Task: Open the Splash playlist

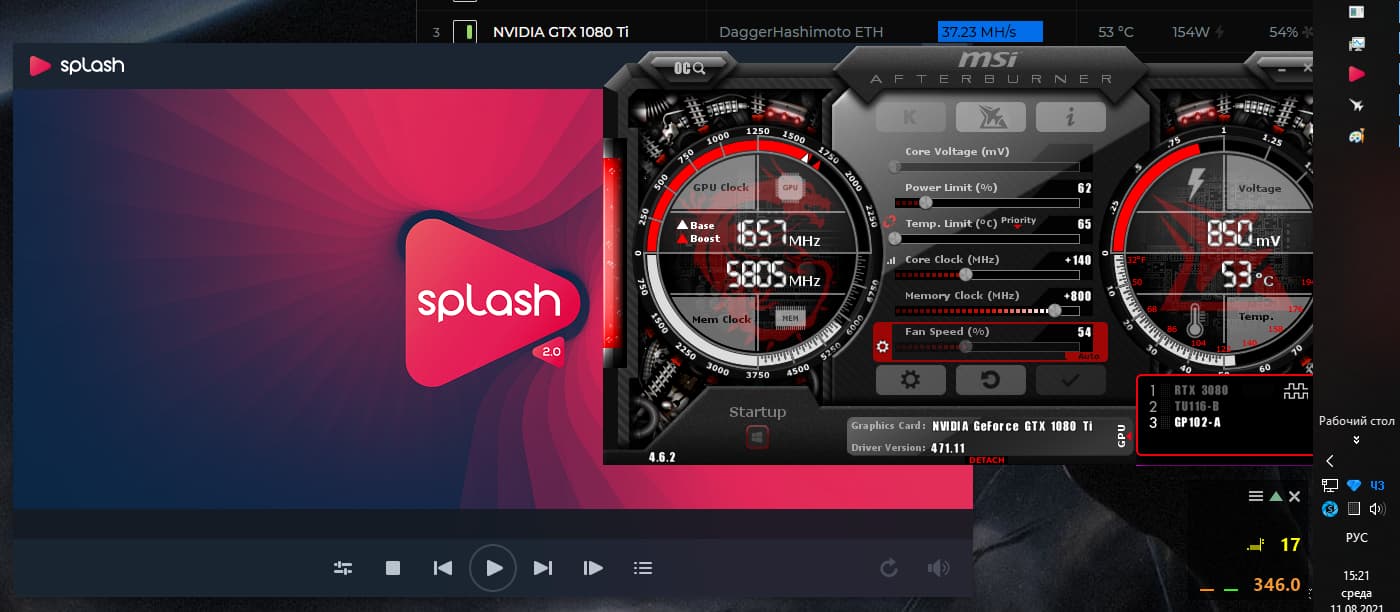Action: point(643,568)
